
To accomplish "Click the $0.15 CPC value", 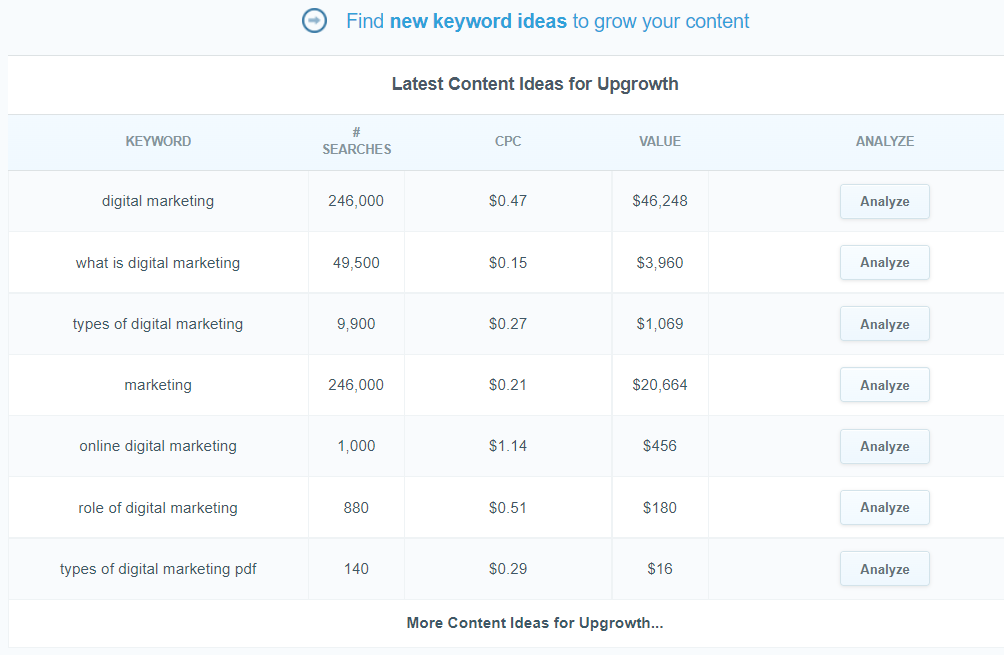I will (x=508, y=263).
